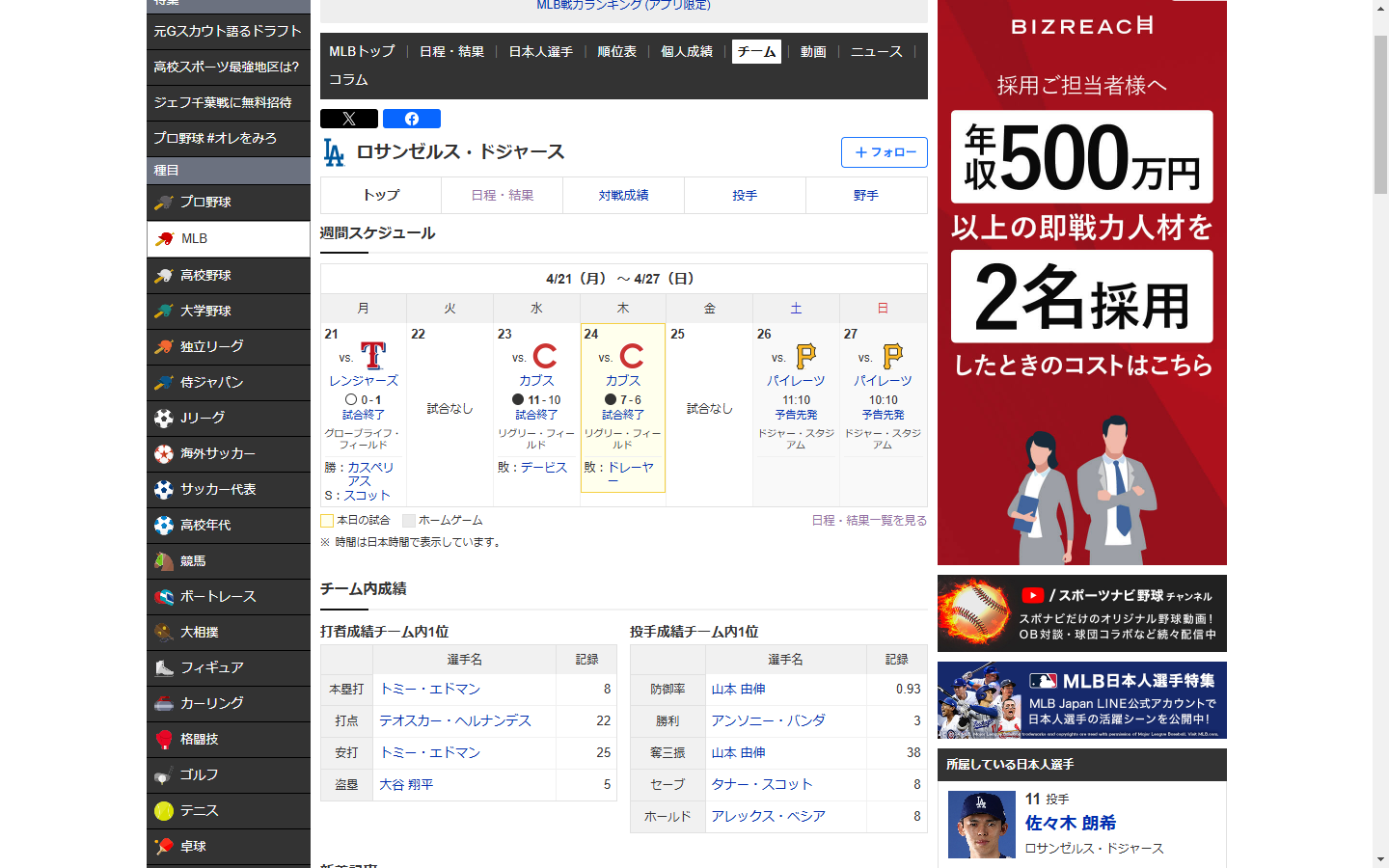Open the 順位表 menu item
The image size is (1389, 868).
(617, 51)
